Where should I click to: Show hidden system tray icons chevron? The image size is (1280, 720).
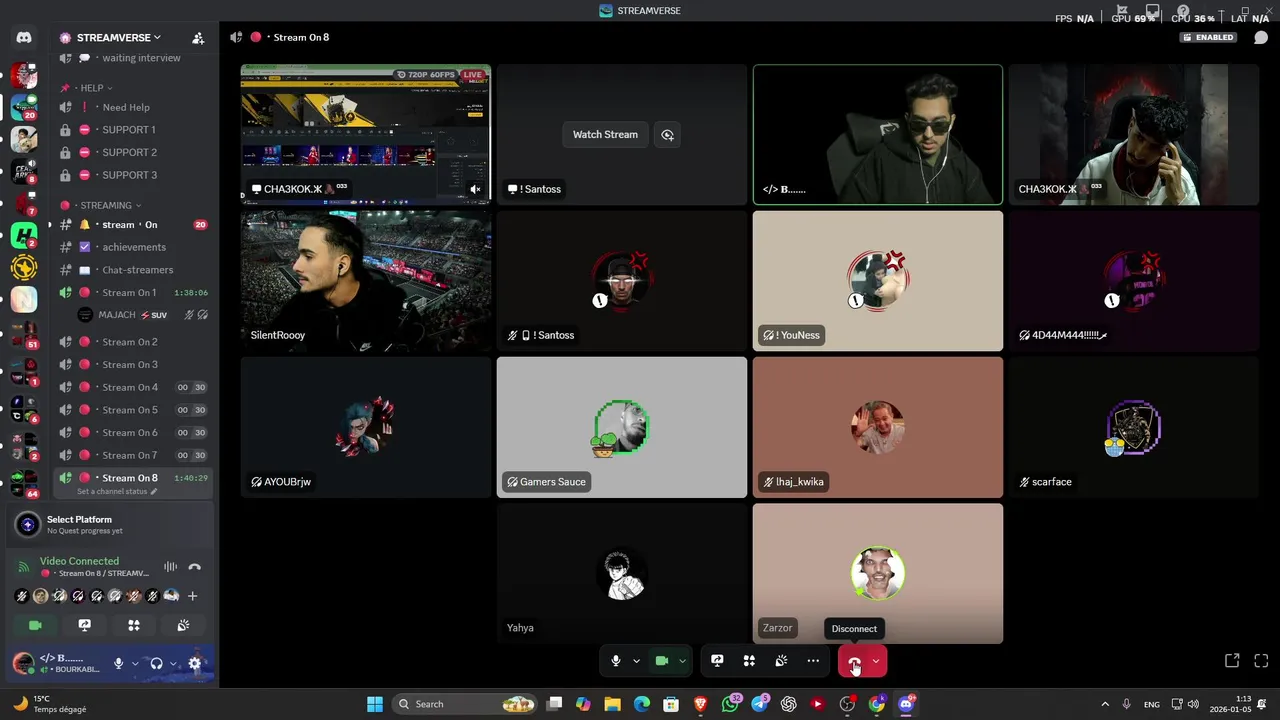click(x=1105, y=704)
